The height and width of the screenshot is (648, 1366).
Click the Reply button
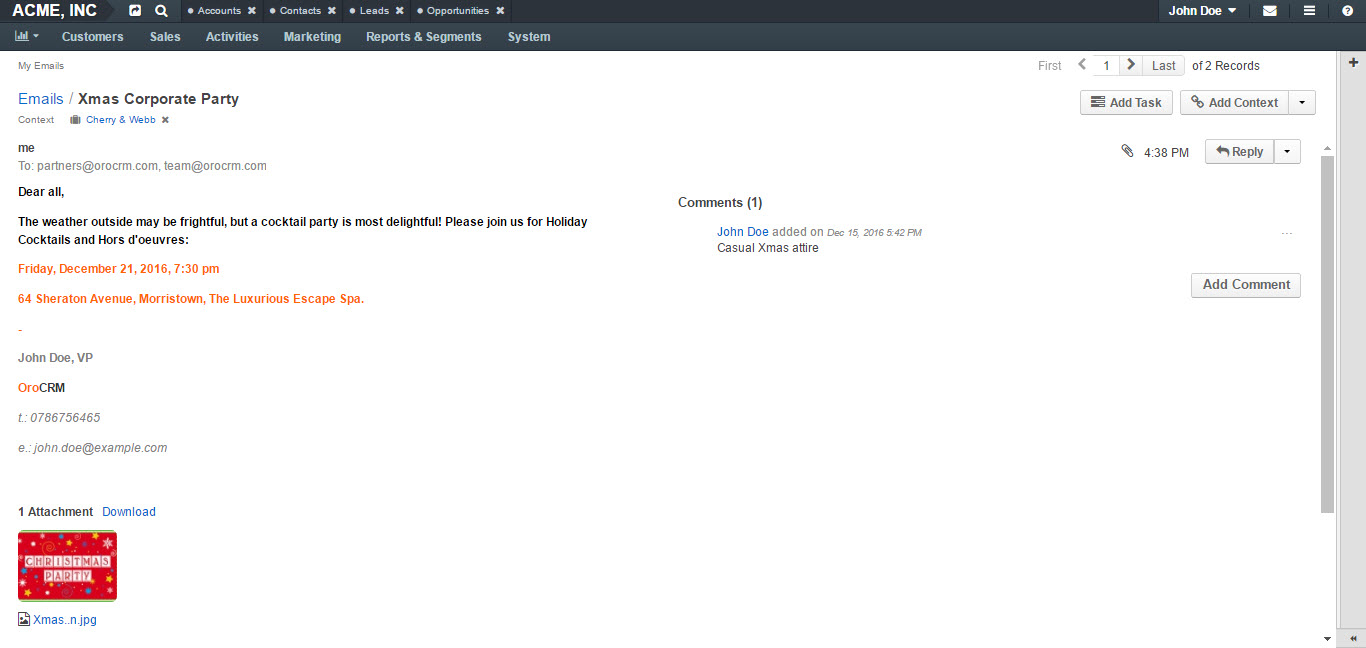click(x=1240, y=151)
